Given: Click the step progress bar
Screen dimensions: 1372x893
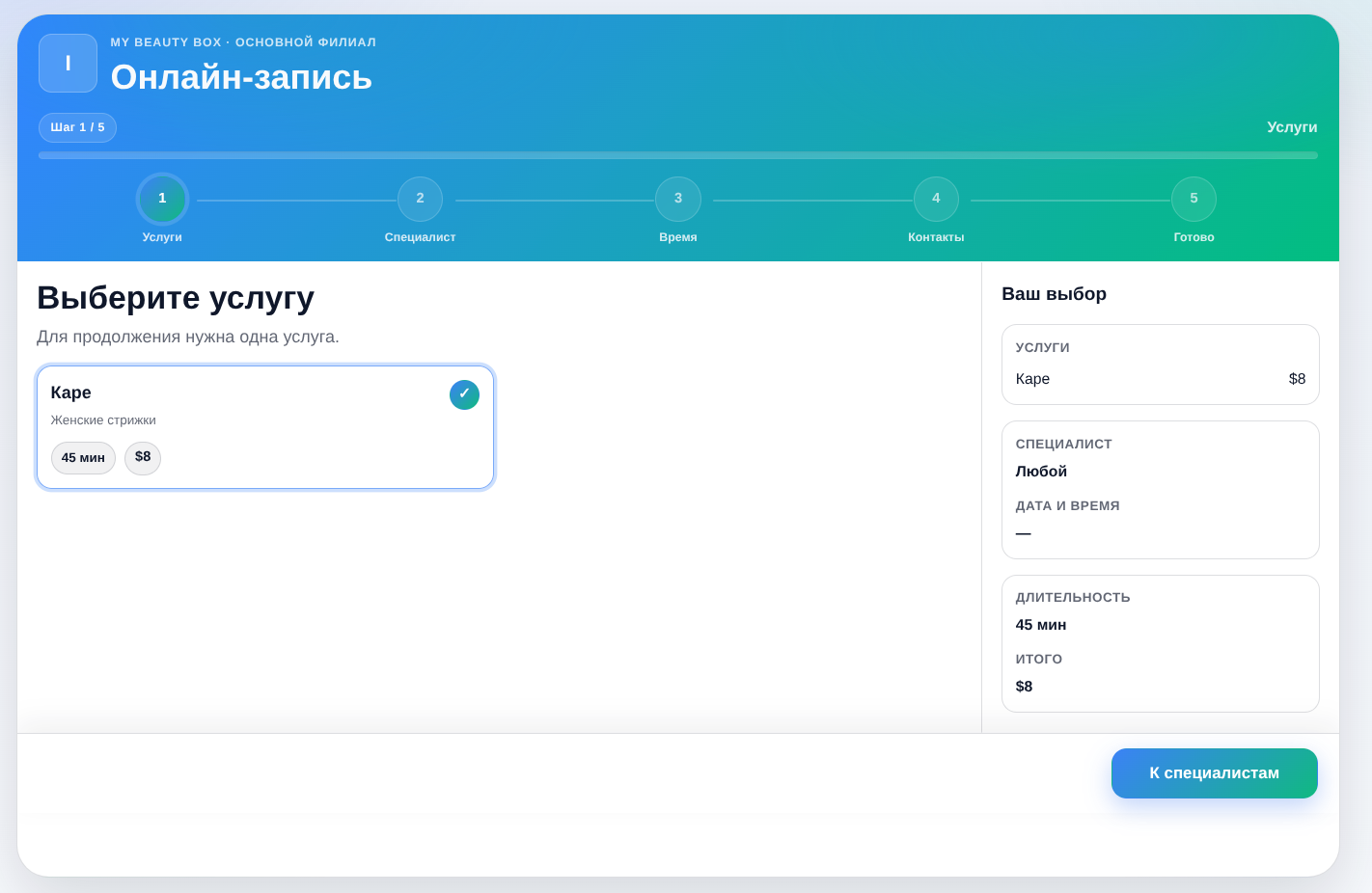Looking at the screenshot, I should (677, 155).
